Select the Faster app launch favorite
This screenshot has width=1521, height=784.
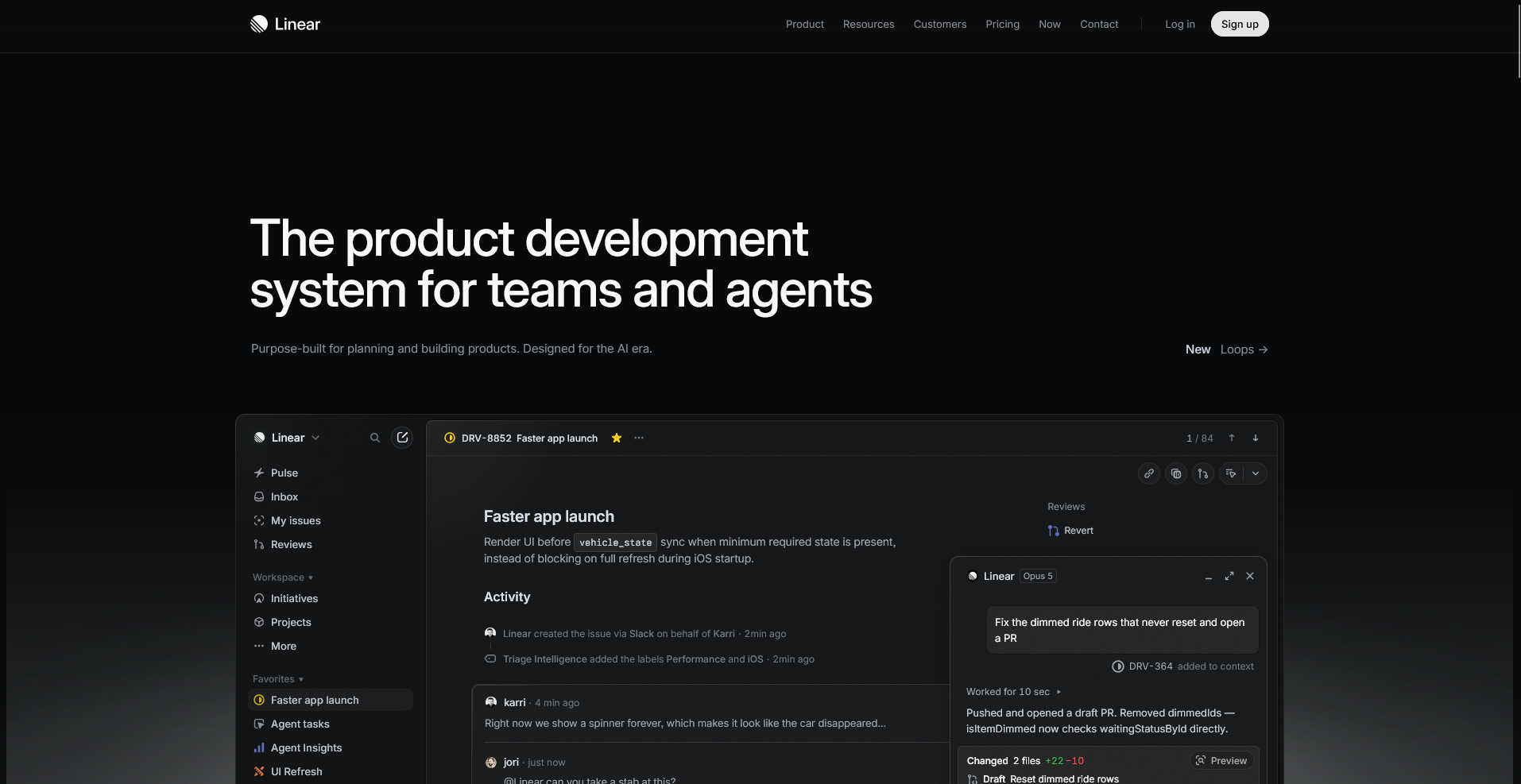point(331,700)
